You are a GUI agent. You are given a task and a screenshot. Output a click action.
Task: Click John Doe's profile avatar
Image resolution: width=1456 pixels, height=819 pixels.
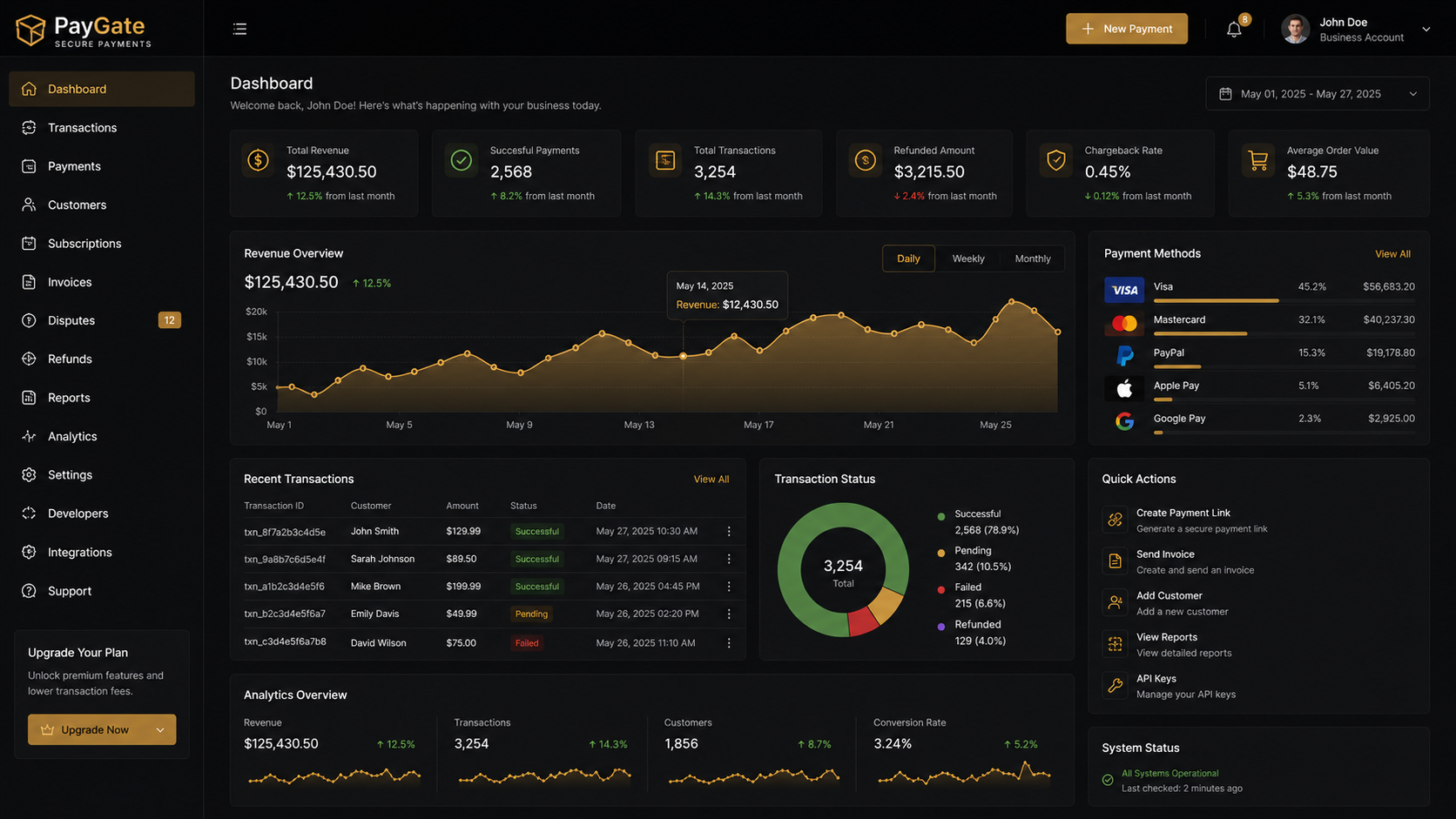point(1295,29)
